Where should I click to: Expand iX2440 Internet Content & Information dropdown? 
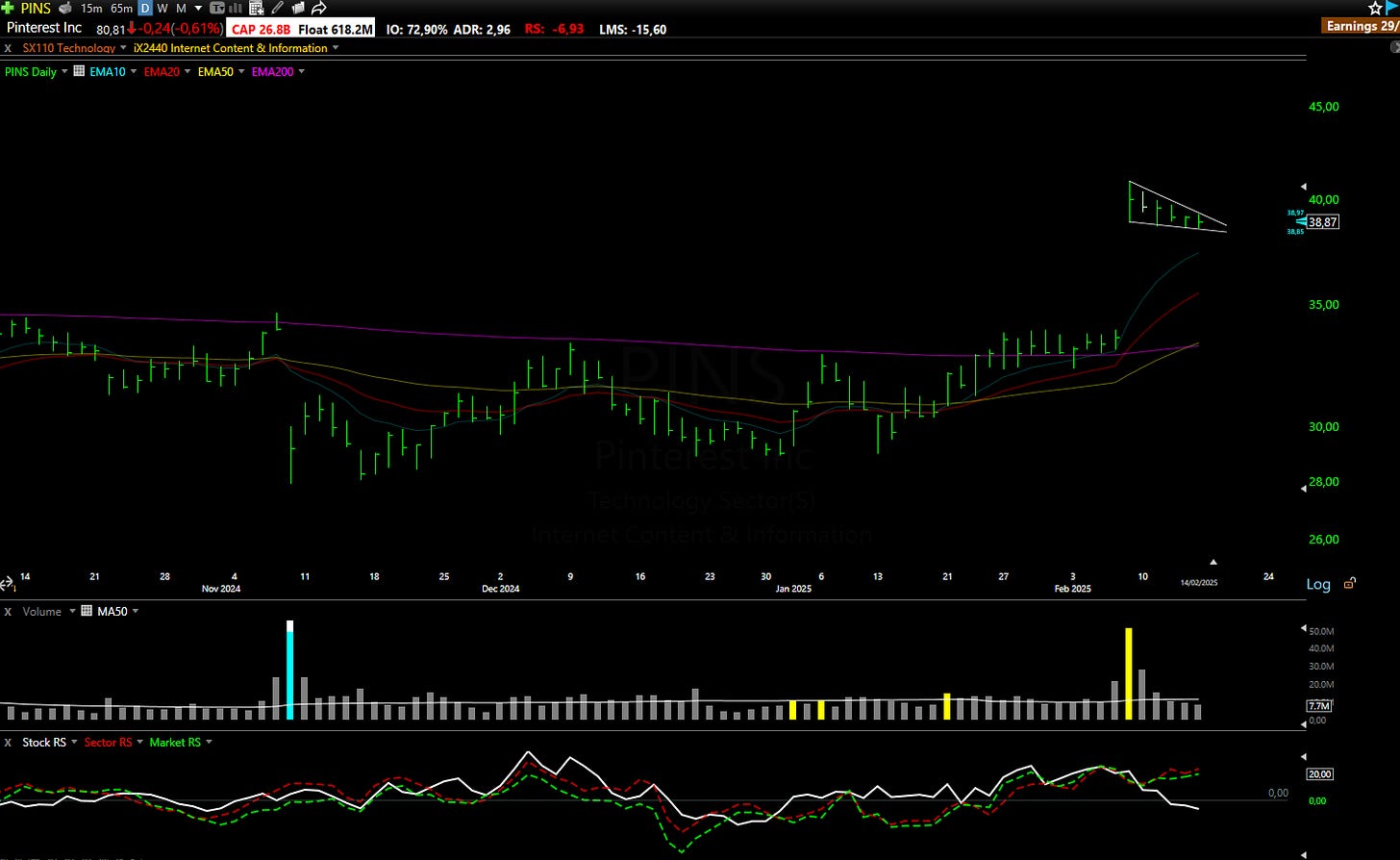point(336,48)
